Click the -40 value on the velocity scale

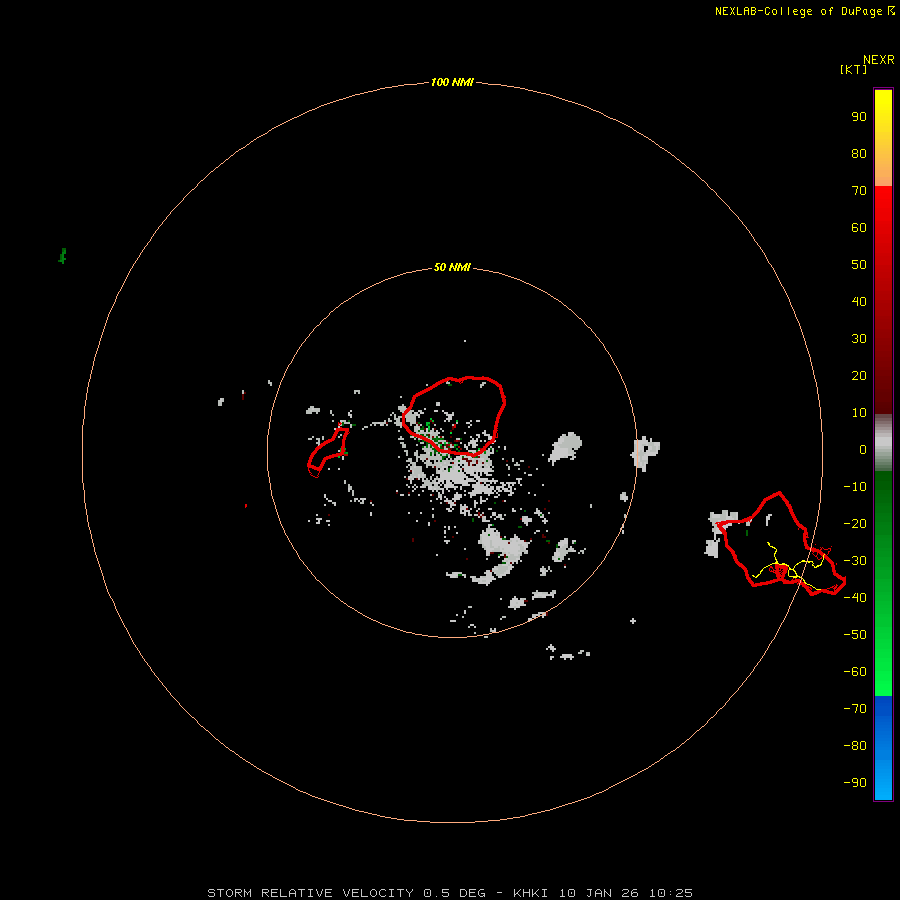coord(855,598)
